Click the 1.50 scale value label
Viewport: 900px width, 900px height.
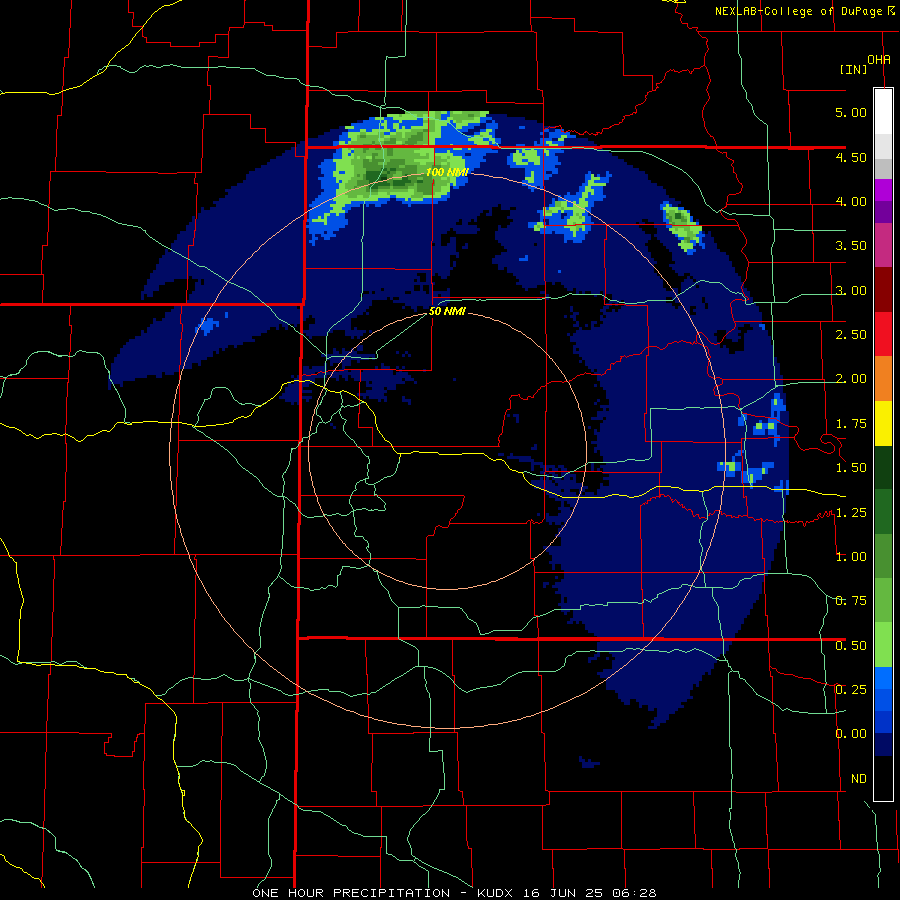(851, 468)
